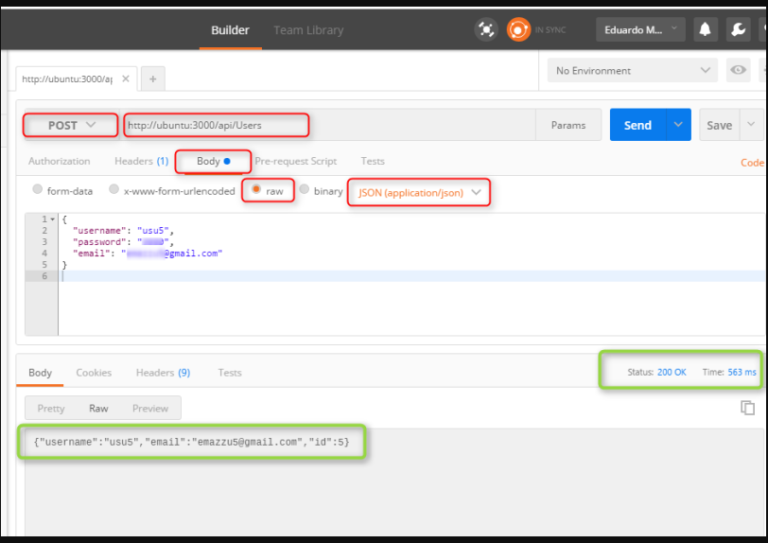The height and width of the screenshot is (543, 768).
Task: Click the "email" line in the editor
Action: click(147, 253)
